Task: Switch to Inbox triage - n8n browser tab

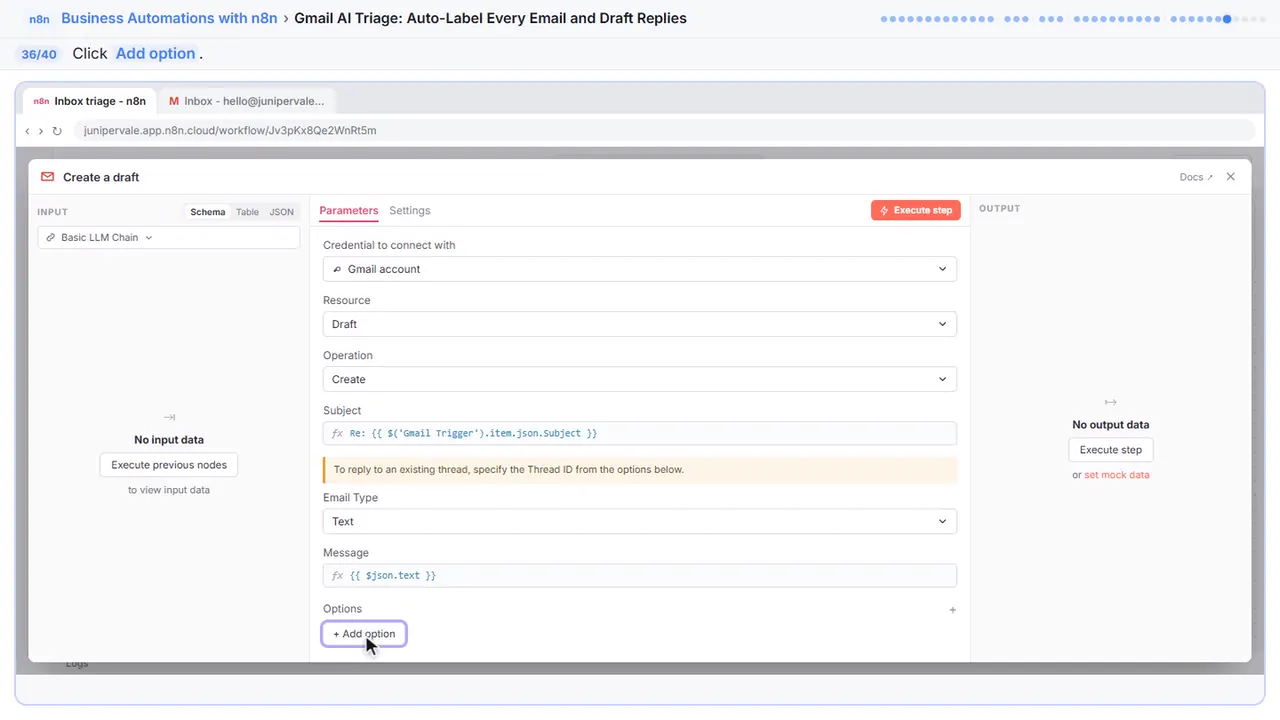Action: (x=90, y=101)
